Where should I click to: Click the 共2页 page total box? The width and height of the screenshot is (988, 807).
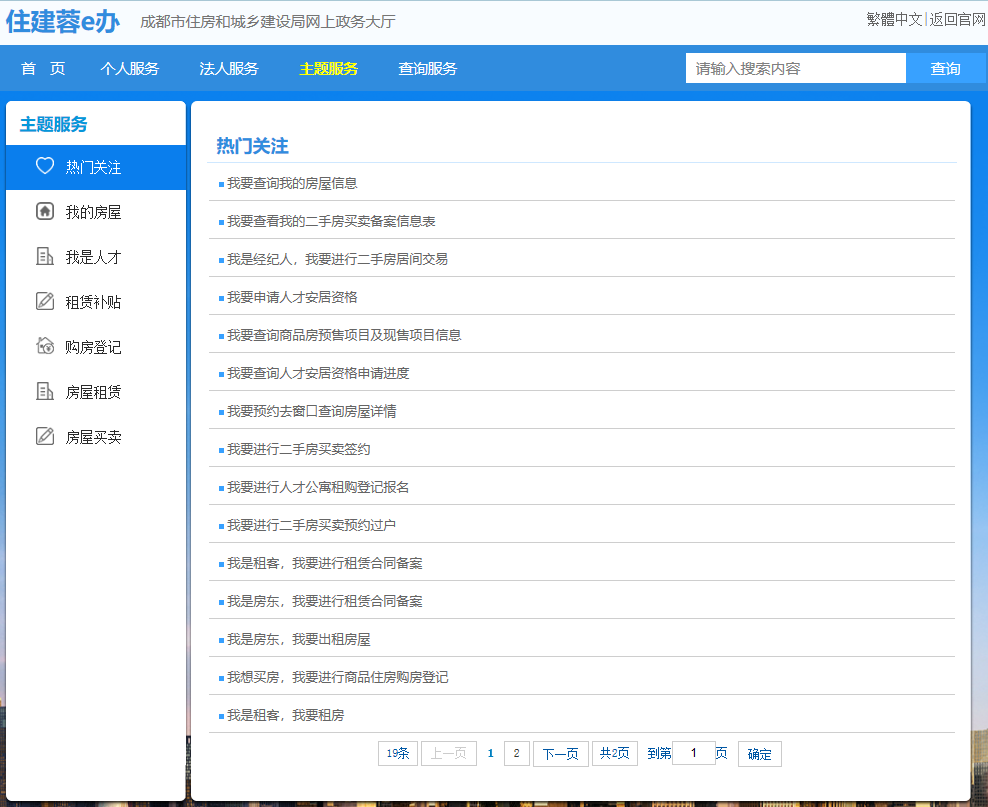(614, 753)
